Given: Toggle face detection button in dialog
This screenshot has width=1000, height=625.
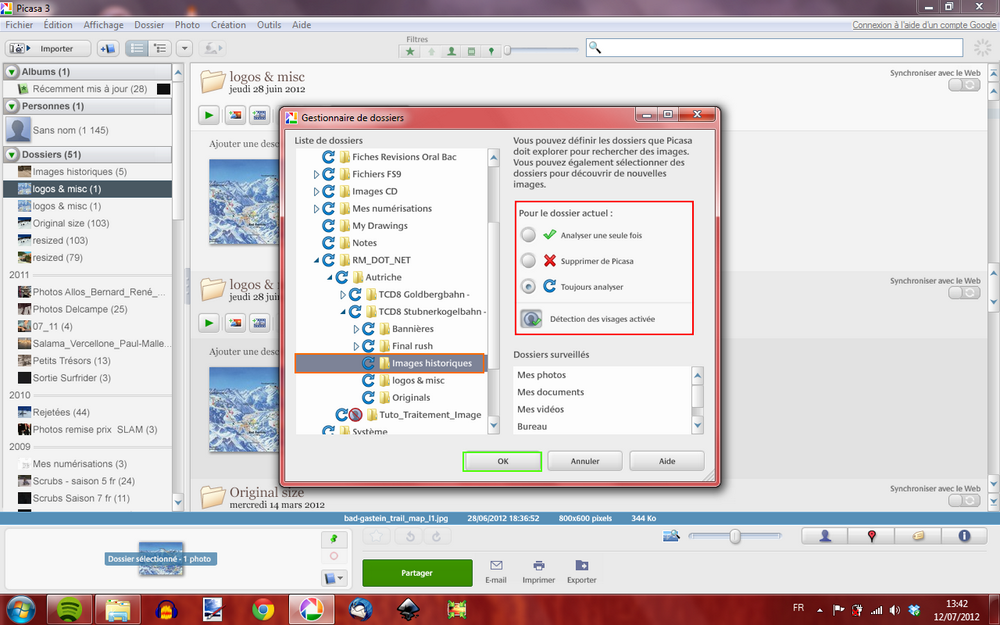Looking at the screenshot, I should [531, 318].
